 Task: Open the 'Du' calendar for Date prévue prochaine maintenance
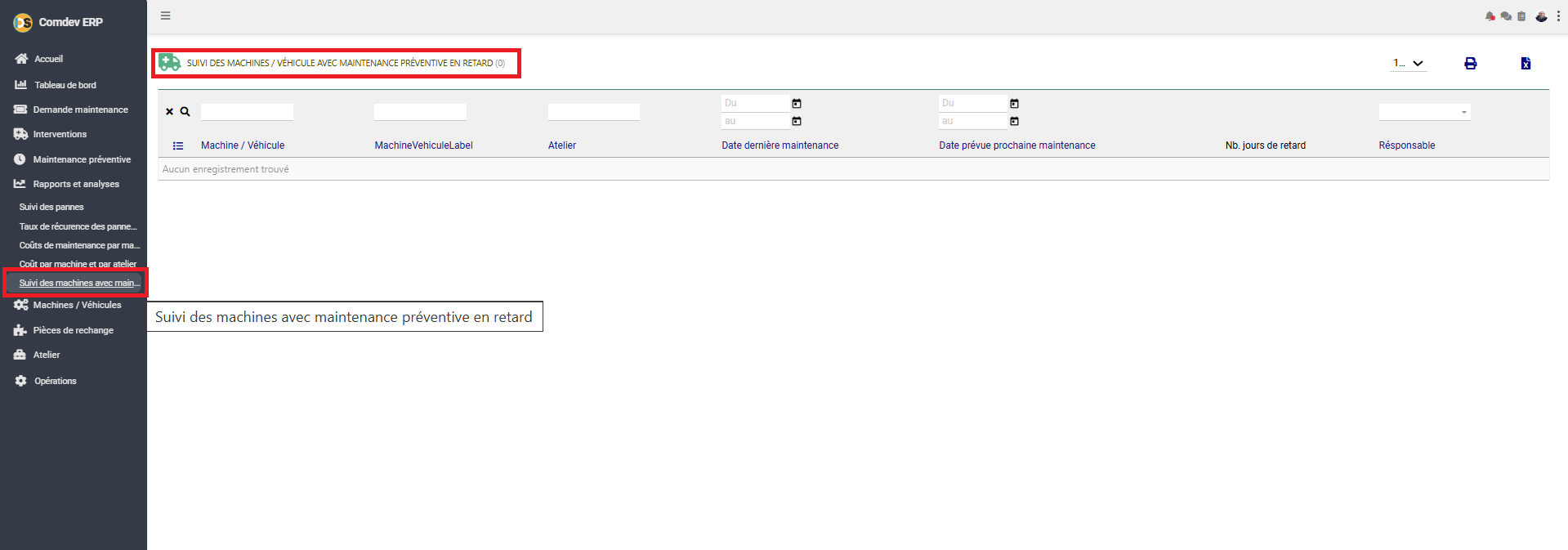tap(1014, 103)
